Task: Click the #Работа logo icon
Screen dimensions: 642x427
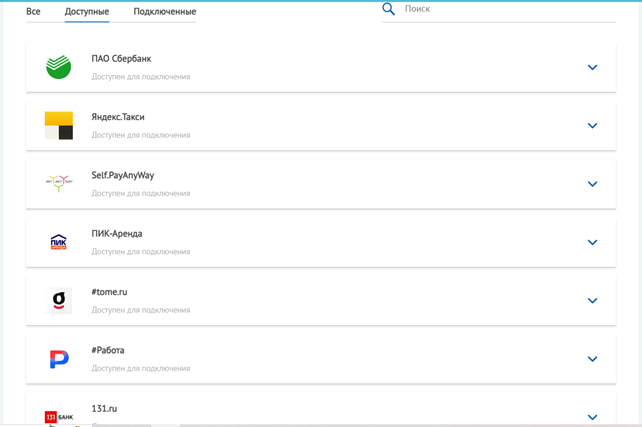Action: tap(59, 358)
